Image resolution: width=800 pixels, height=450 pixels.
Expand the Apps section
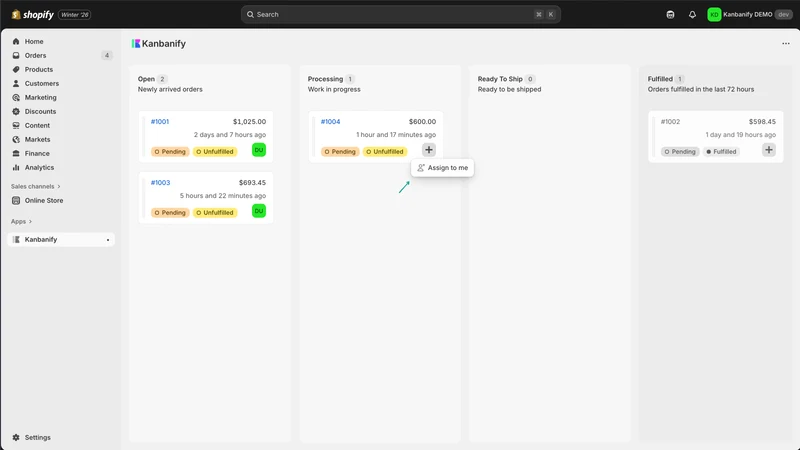point(21,221)
